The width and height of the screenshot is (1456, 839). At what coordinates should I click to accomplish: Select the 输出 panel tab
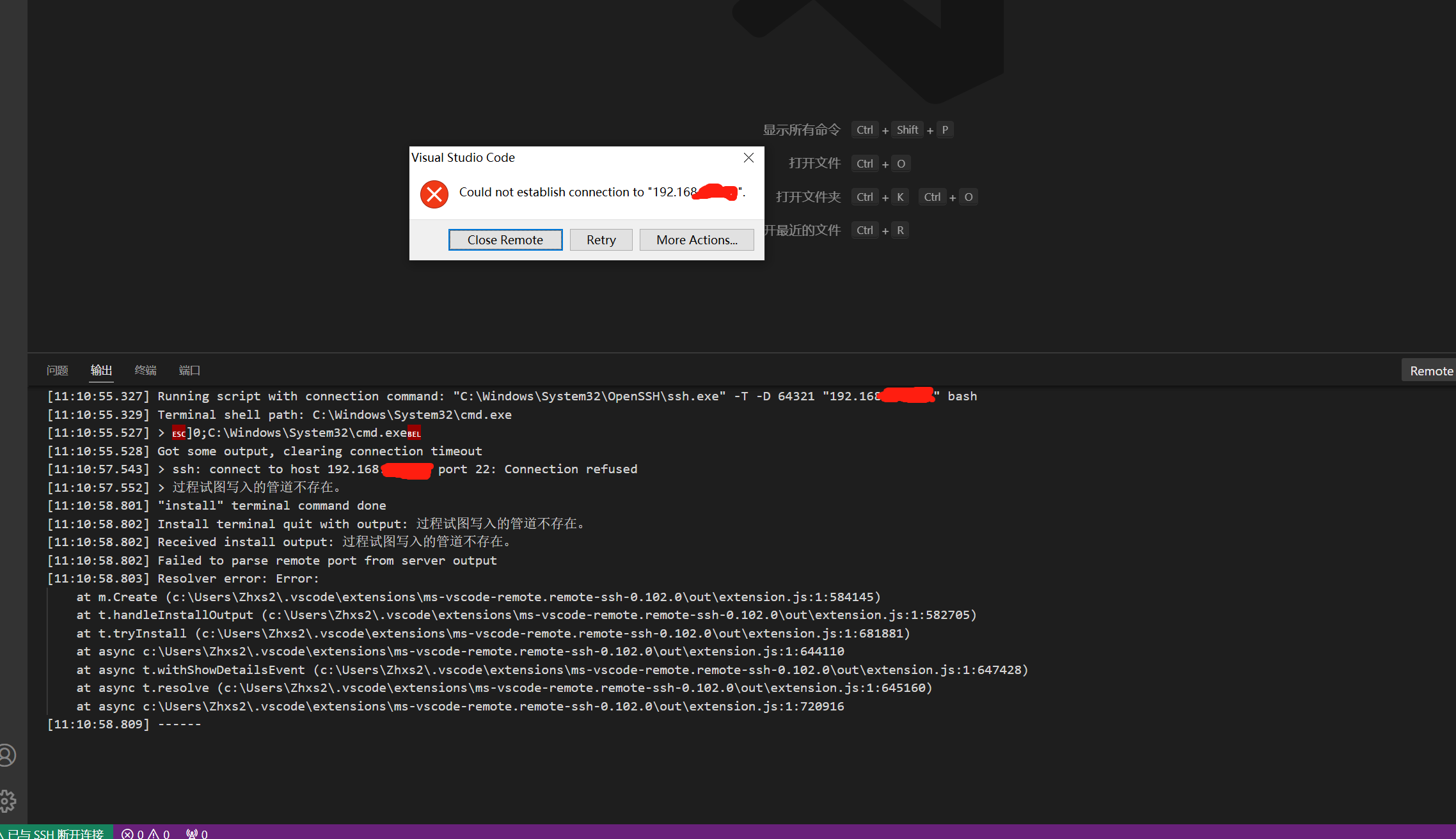101,370
